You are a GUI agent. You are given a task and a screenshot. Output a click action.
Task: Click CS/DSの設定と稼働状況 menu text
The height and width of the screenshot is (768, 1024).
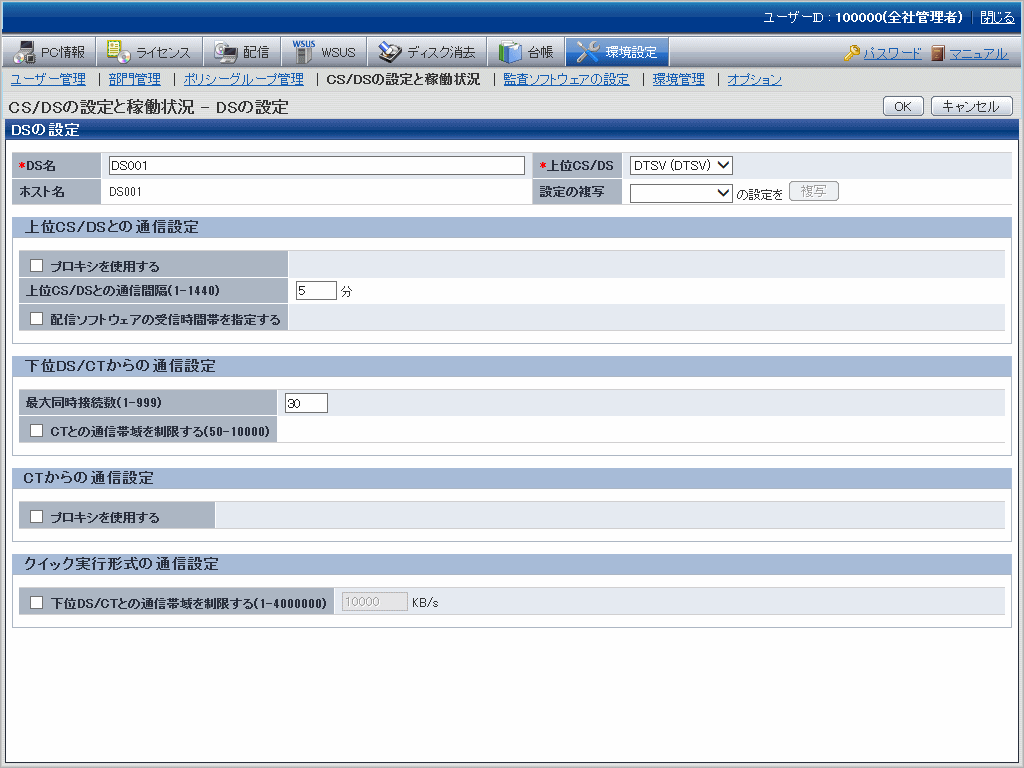click(x=403, y=79)
